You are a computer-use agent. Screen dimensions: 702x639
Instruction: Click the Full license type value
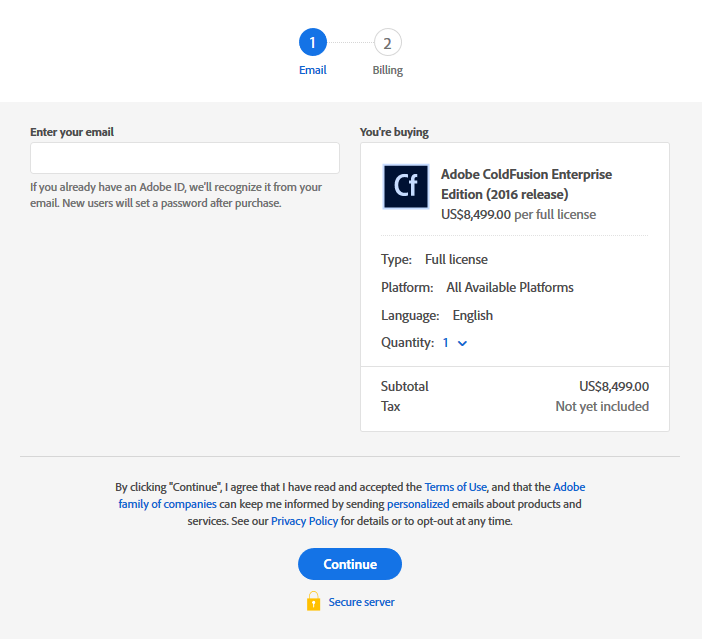456,259
